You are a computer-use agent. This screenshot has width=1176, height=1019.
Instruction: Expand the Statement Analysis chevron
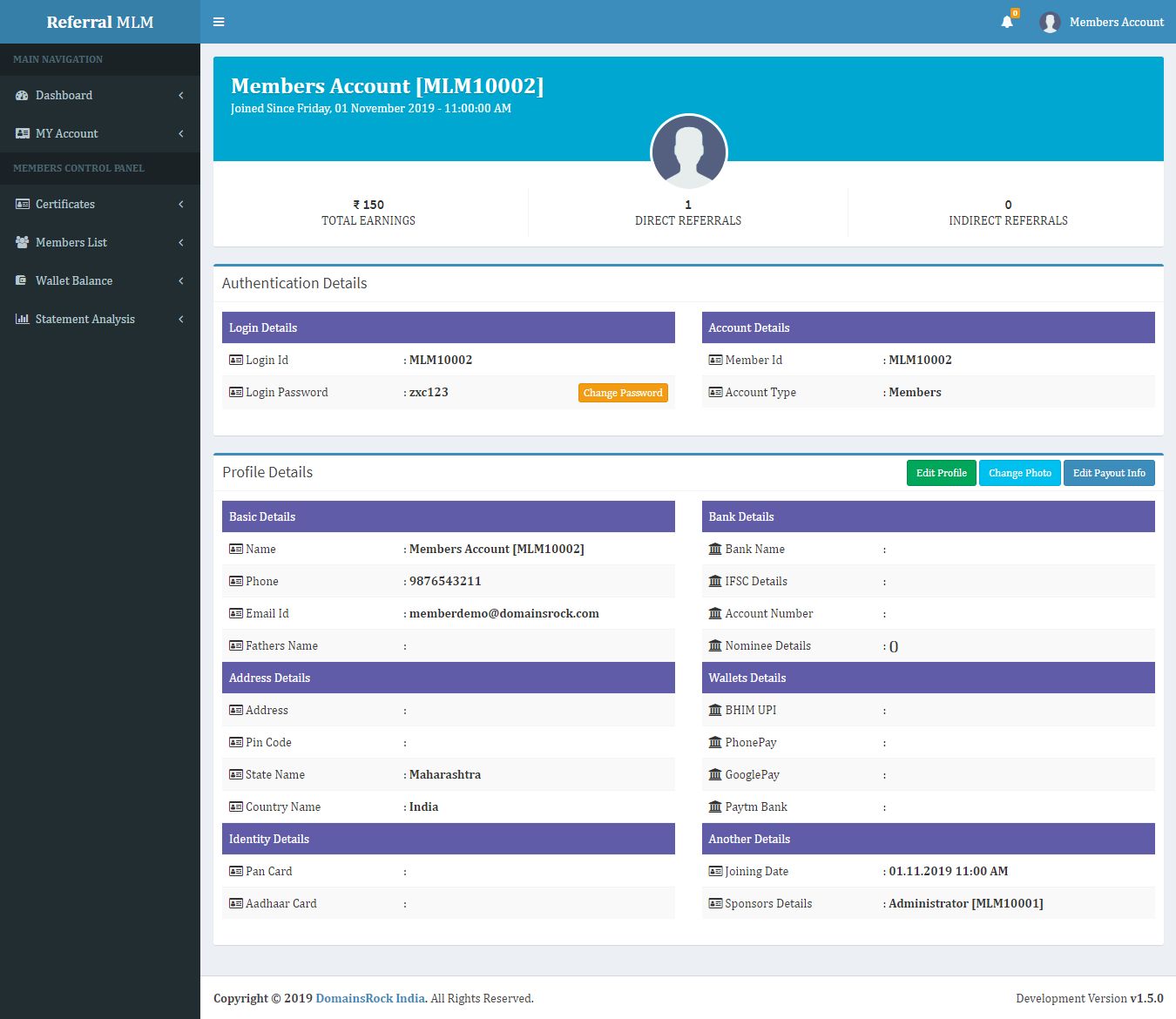181,319
